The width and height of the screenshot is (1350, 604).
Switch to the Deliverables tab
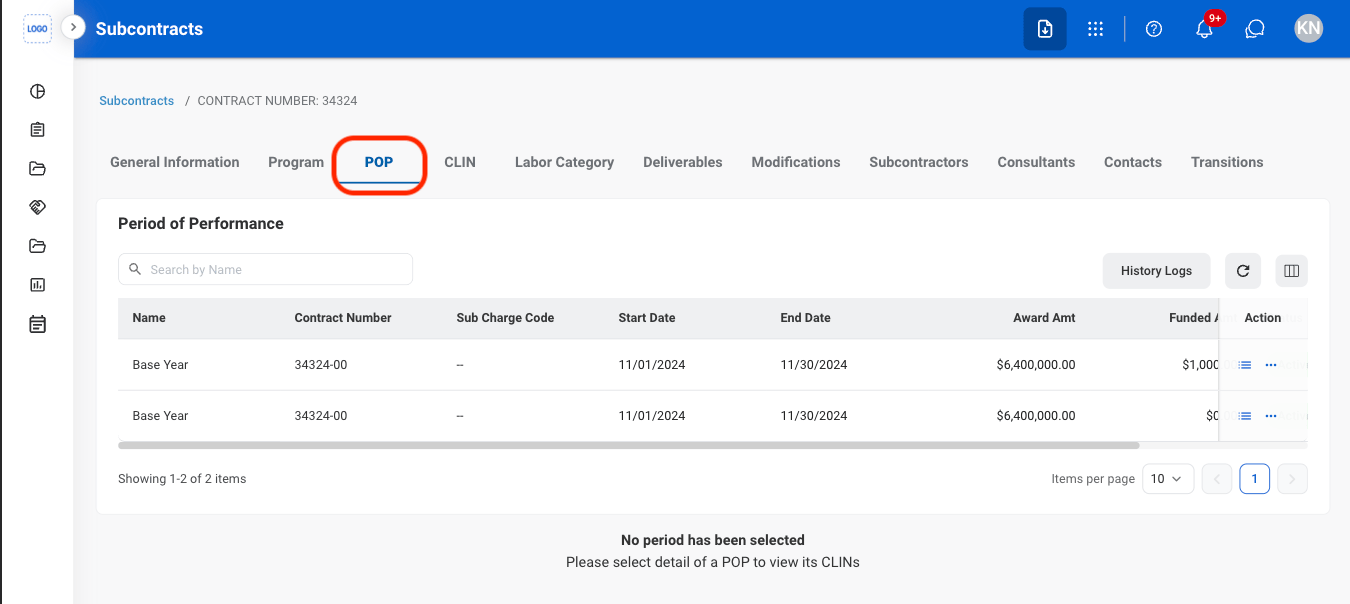(x=683, y=162)
